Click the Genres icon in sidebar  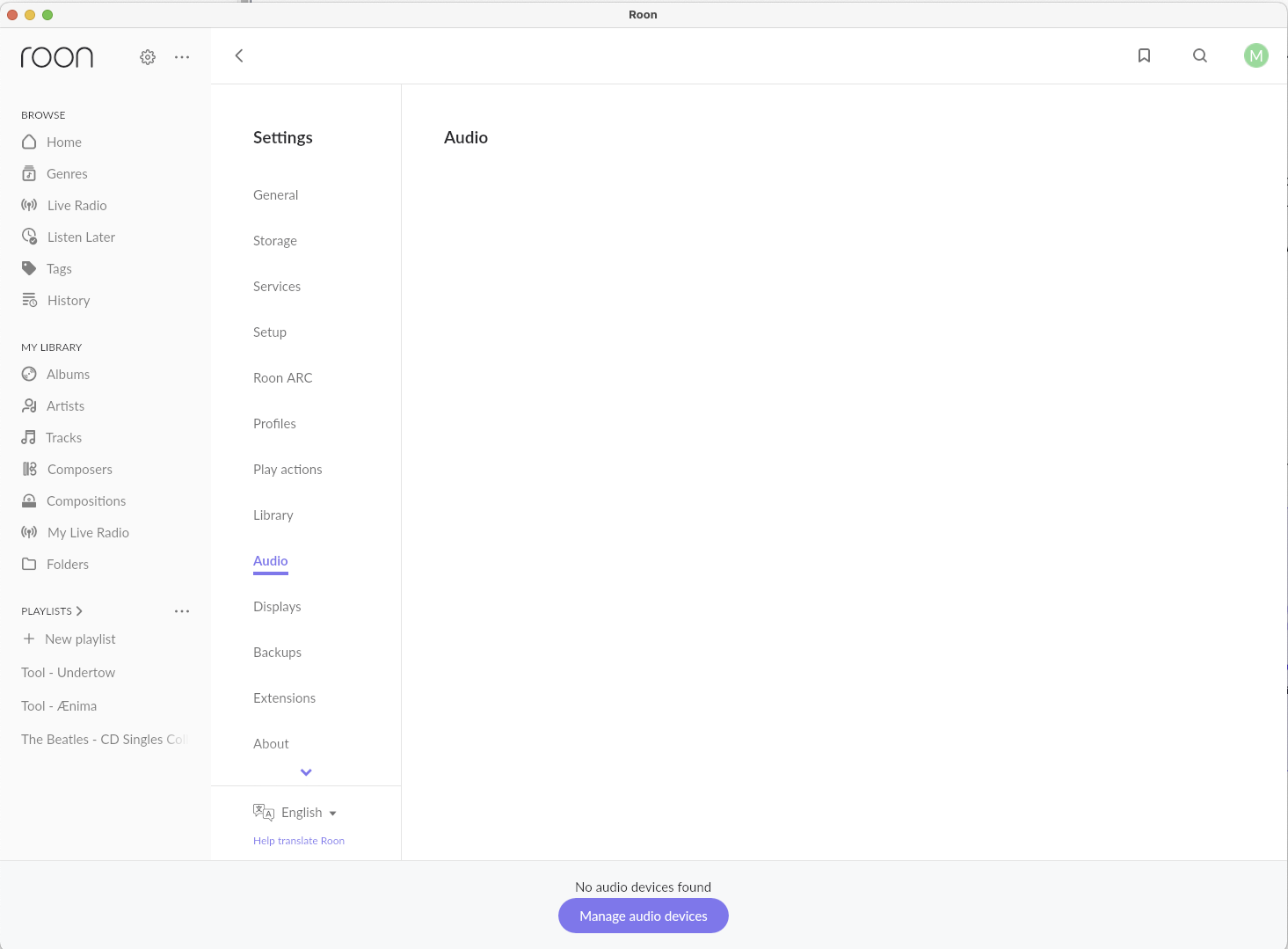pyautogui.click(x=29, y=173)
